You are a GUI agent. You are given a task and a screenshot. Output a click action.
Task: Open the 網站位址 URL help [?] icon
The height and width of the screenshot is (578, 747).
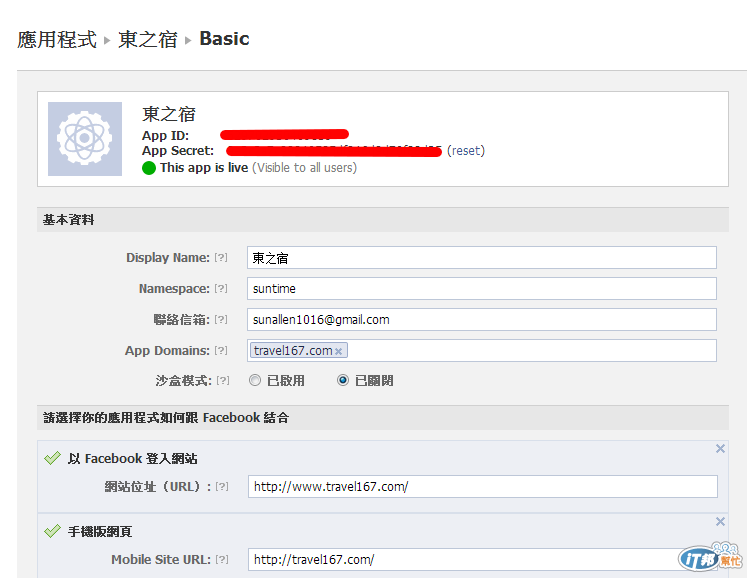coord(222,487)
